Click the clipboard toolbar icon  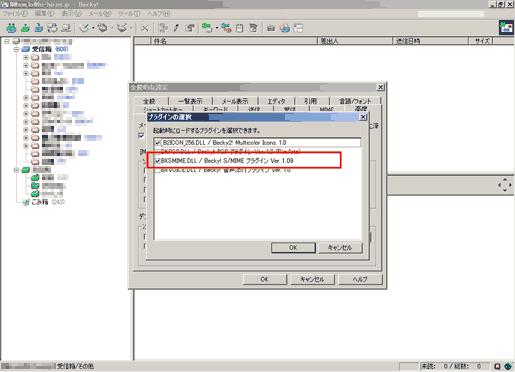[x=239, y=28]
